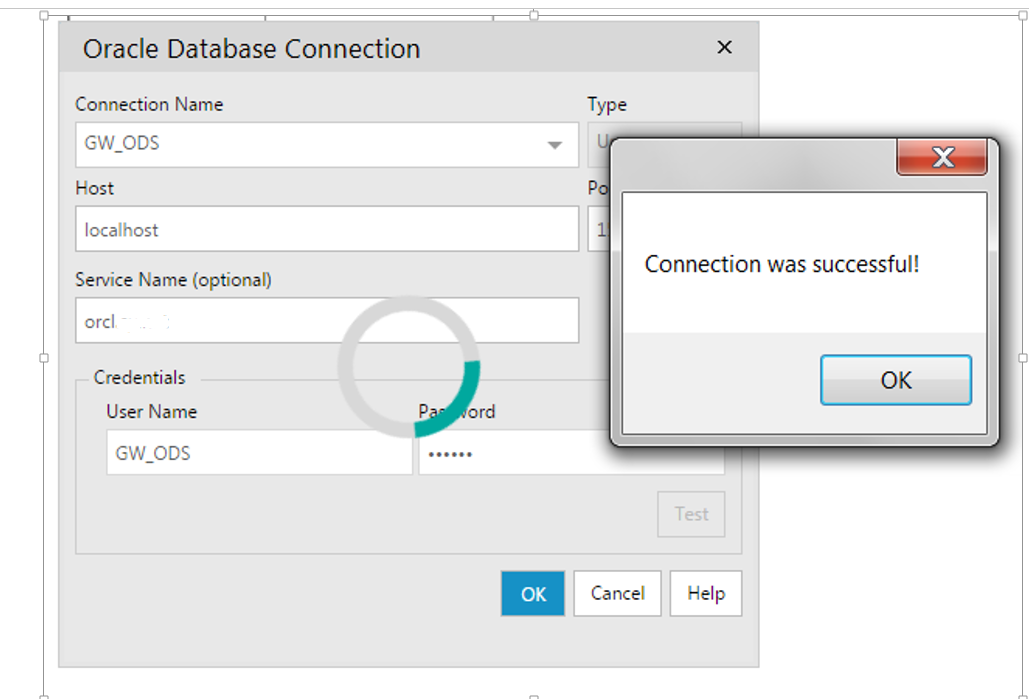Cancel the Oracle connection dialog
This screenshot has width=1029, height=699.
pos(618,593)
